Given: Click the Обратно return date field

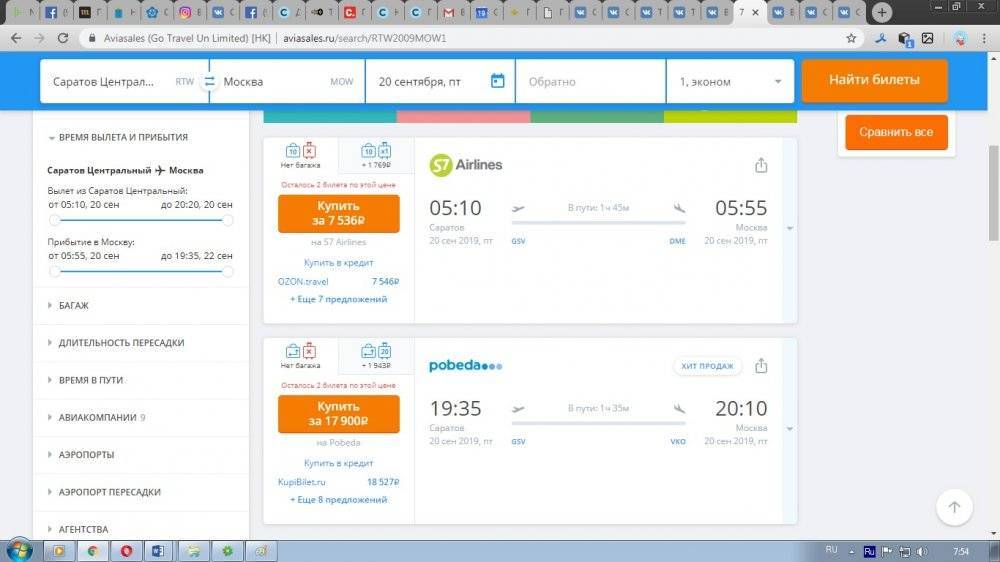Looking at the screenshot, I should coord(591,82).
